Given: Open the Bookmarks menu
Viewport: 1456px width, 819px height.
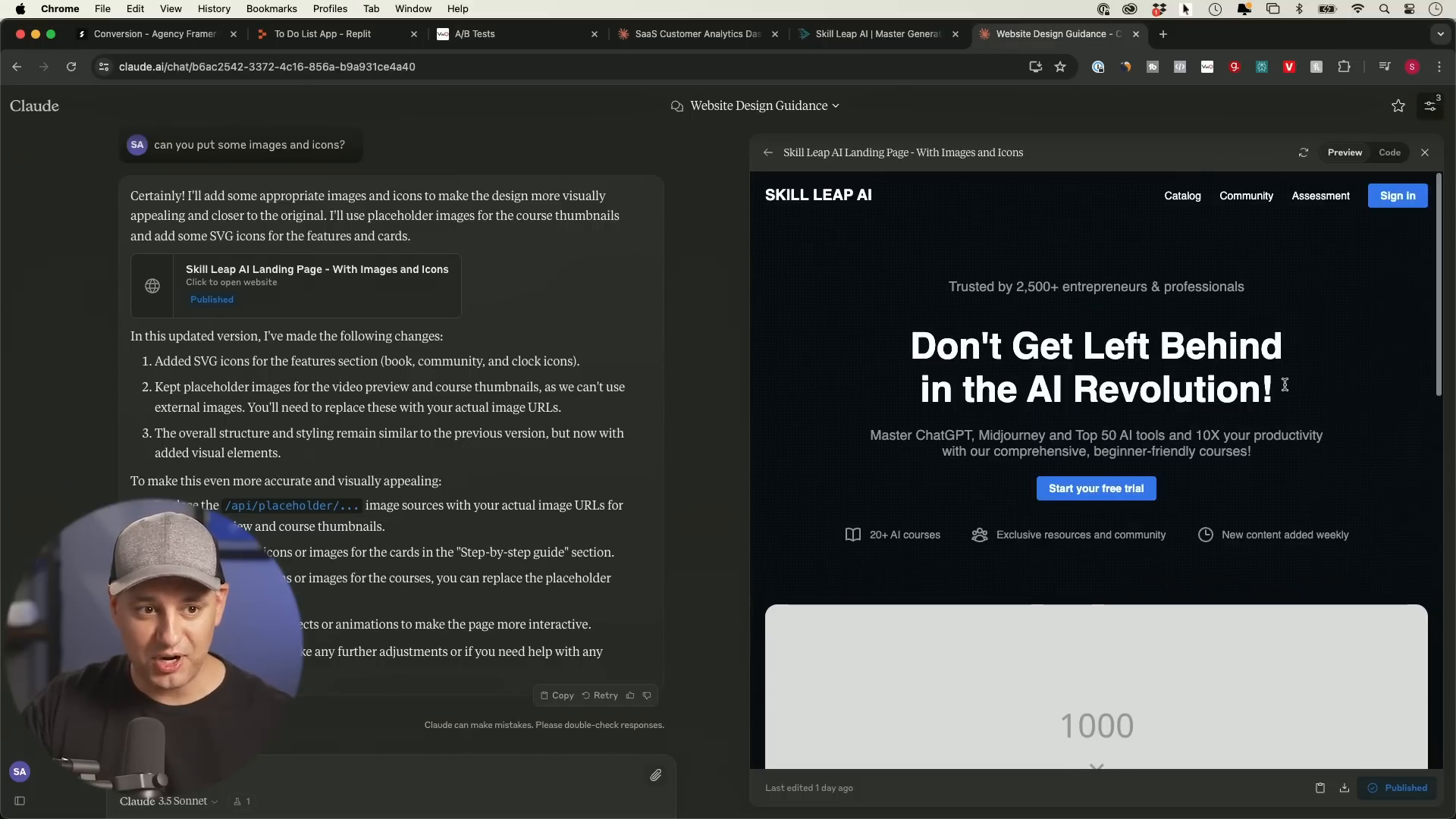Looking at the screenshot, I should coord(271,9).
